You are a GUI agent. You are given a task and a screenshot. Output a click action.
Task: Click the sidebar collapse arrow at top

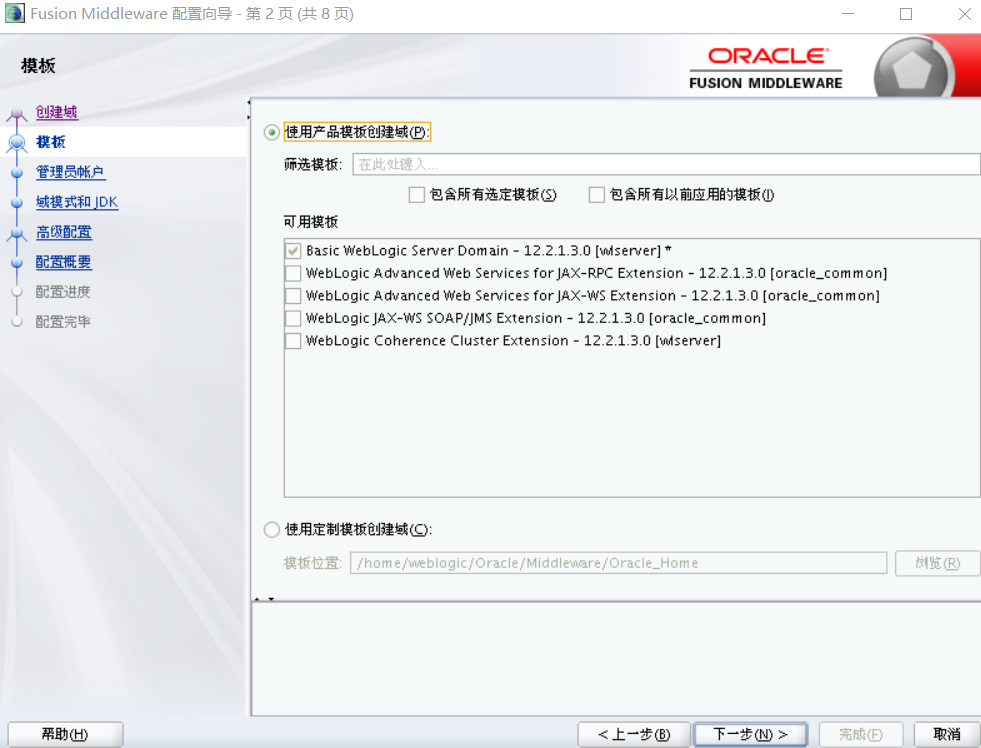(248, 101)
